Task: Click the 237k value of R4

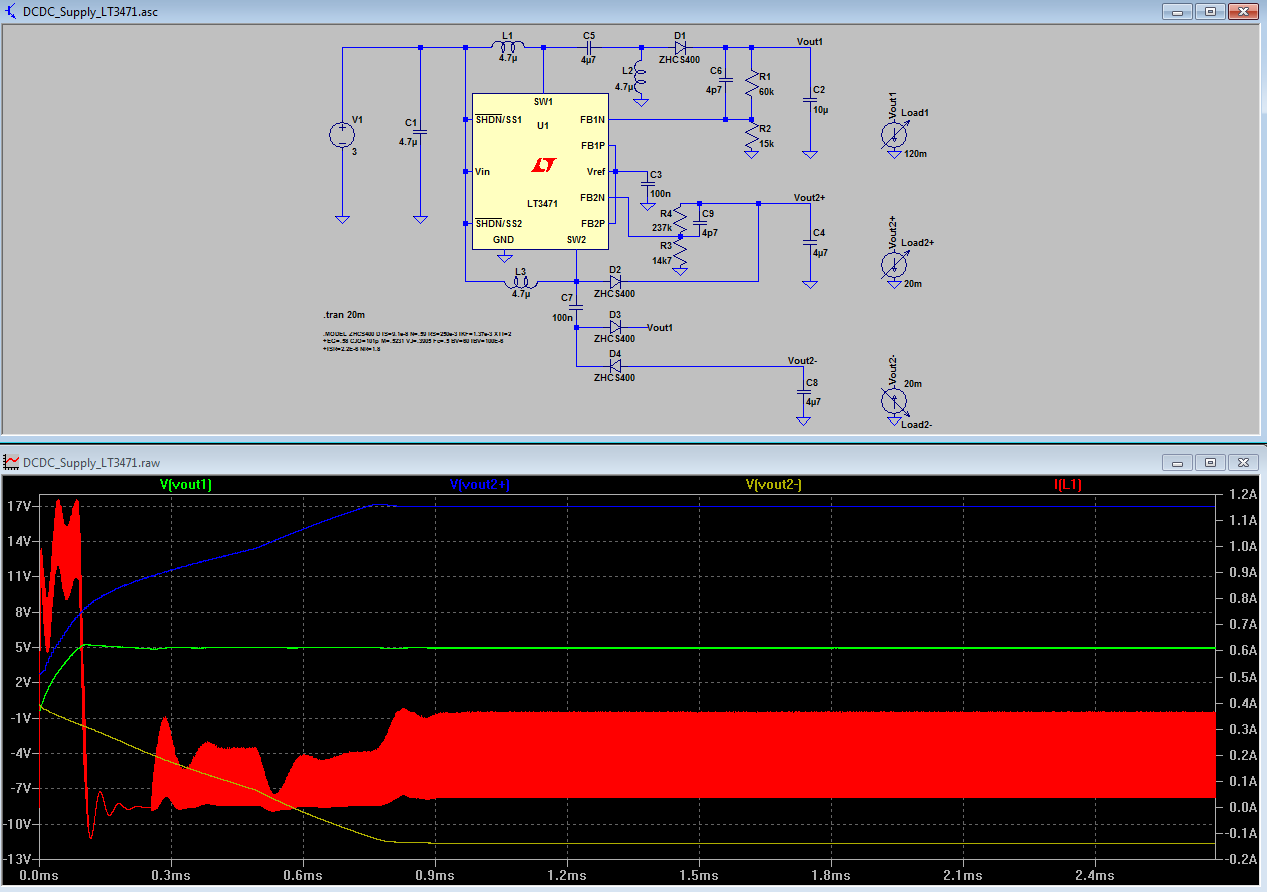Action: click(x=662, y=227)
